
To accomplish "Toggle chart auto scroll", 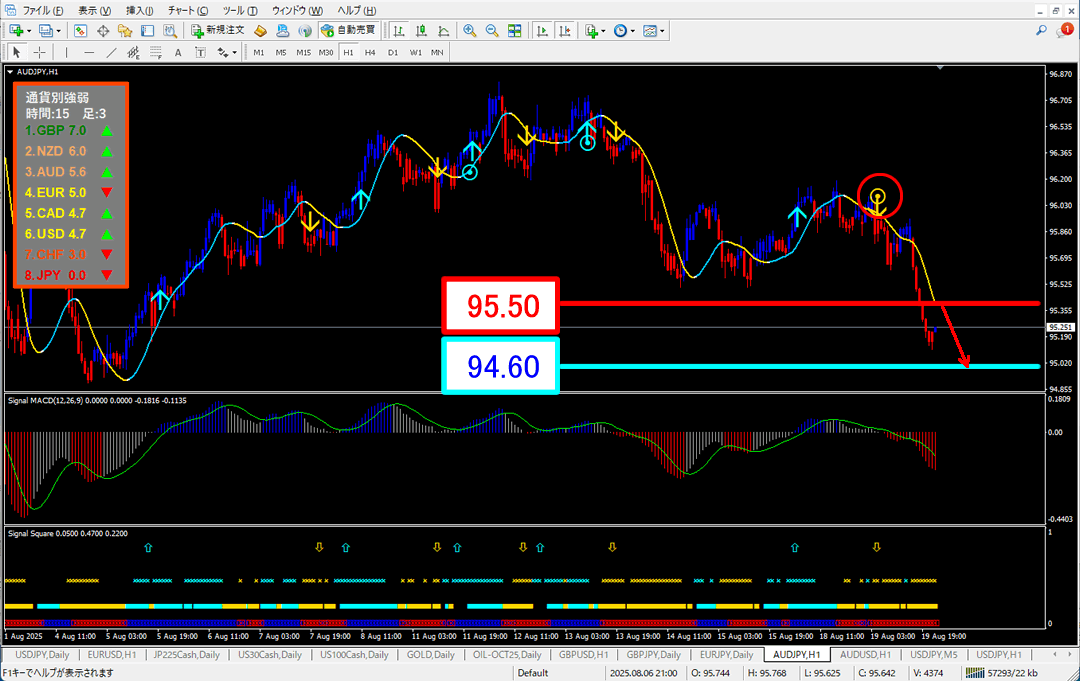I will (542, 31).
